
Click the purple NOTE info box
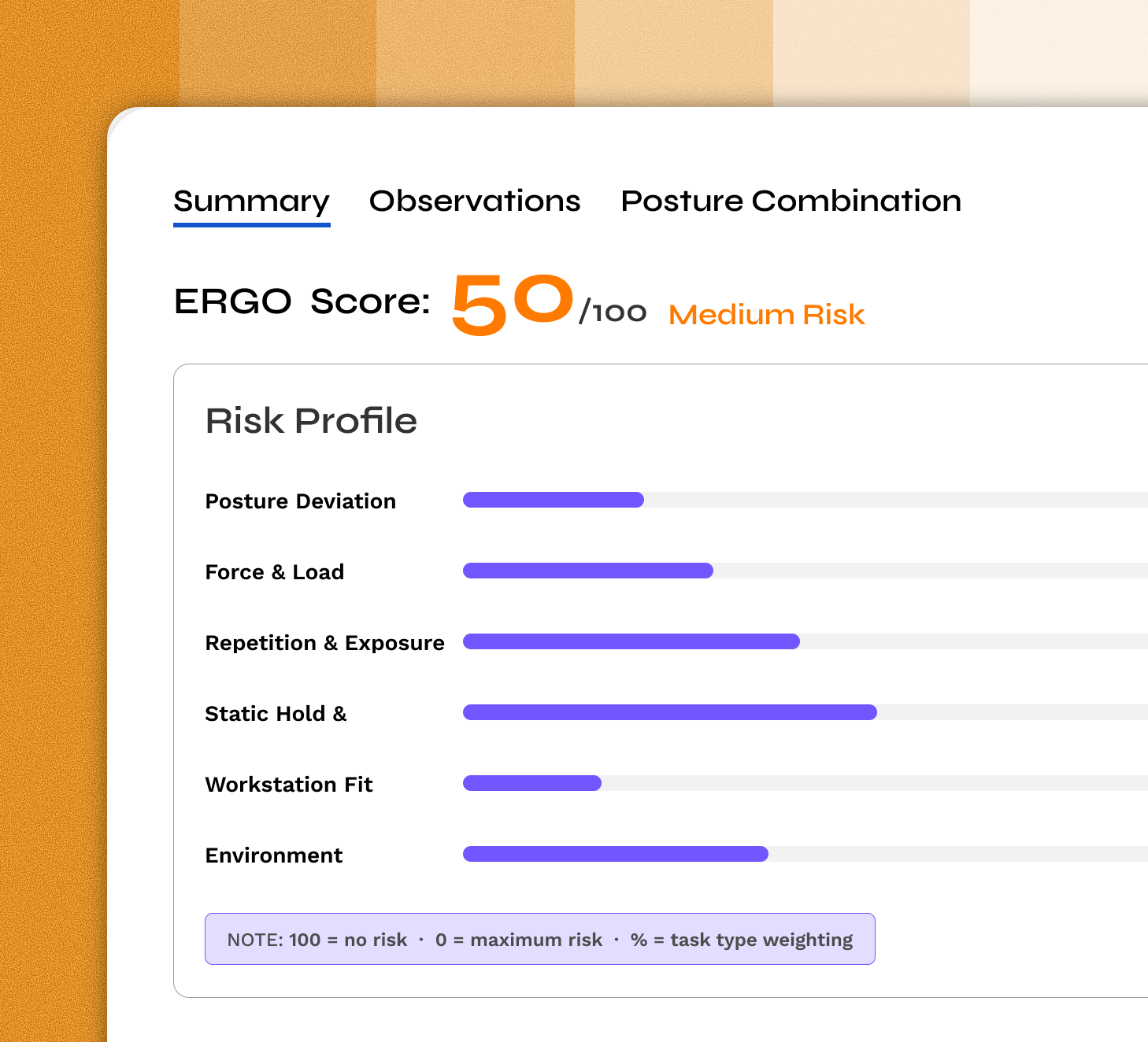point(540,939)
